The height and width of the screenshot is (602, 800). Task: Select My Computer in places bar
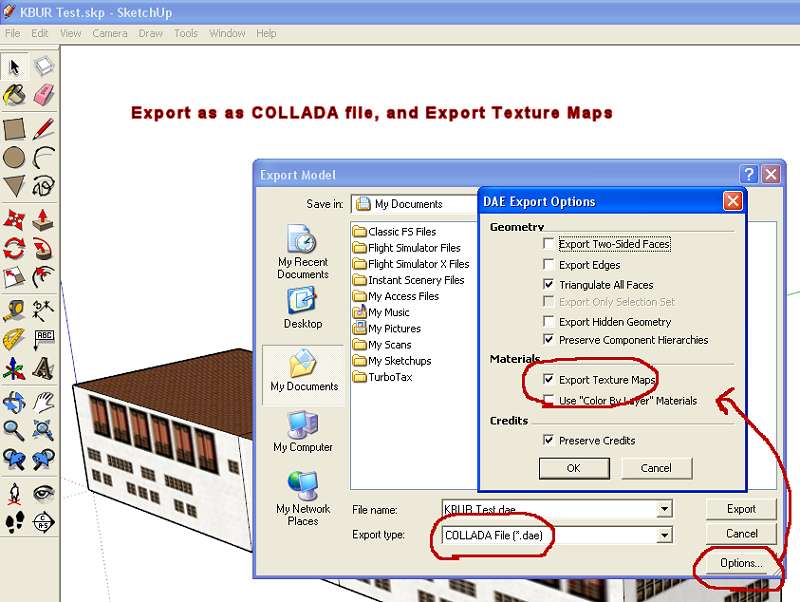point(303,432)
